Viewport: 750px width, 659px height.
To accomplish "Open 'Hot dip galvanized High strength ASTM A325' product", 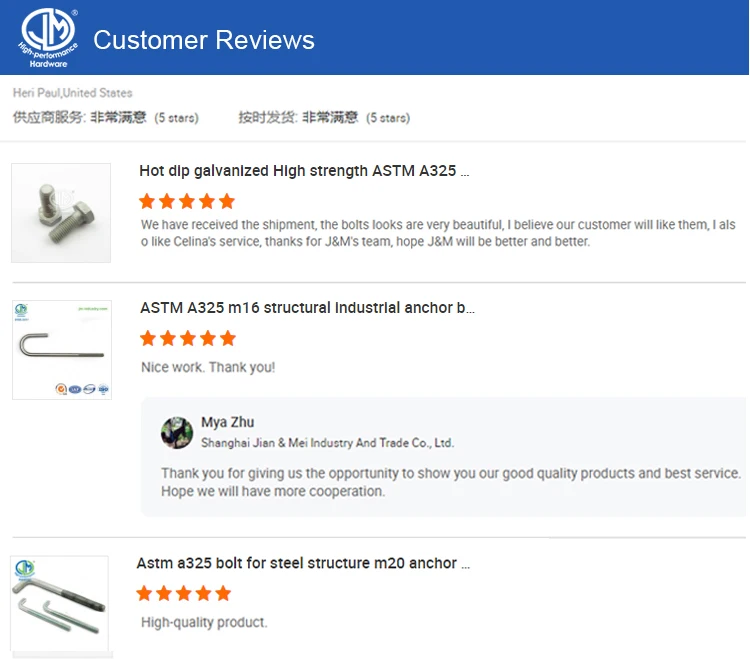I will pos(304,171).
